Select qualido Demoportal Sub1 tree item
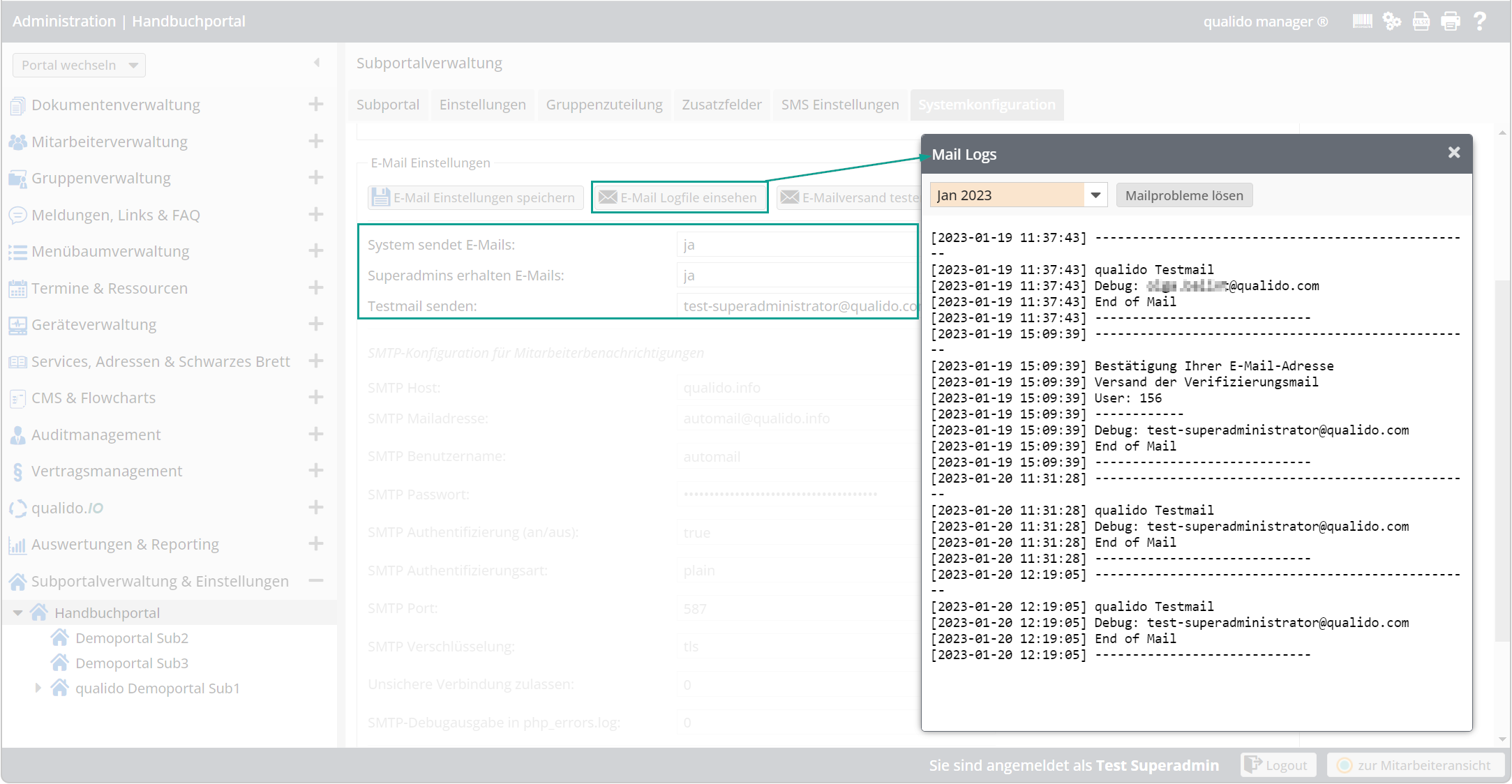1512x784 pixels. click(x=158, y=688)
